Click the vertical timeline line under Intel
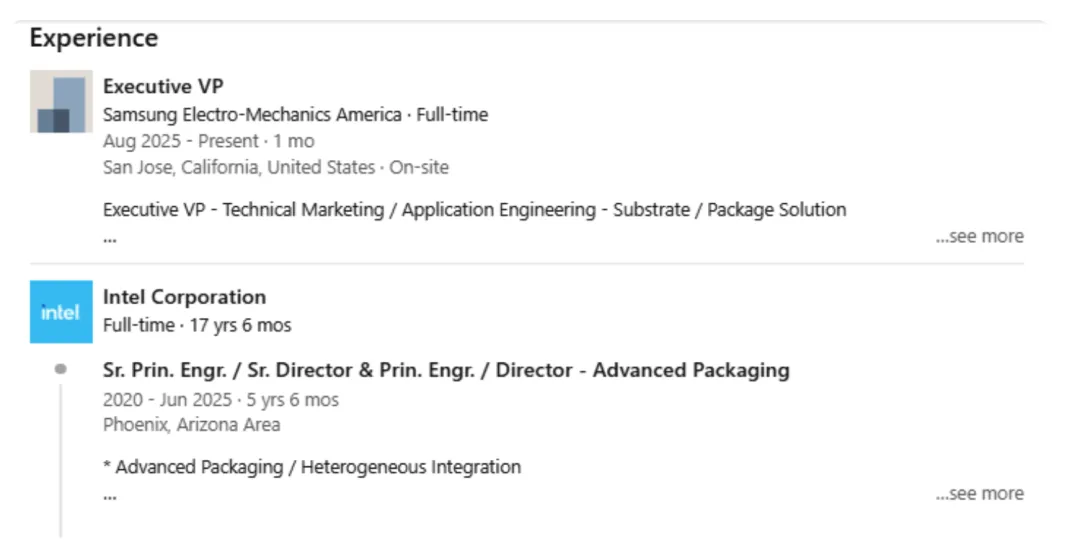 (x=61, y=460)
